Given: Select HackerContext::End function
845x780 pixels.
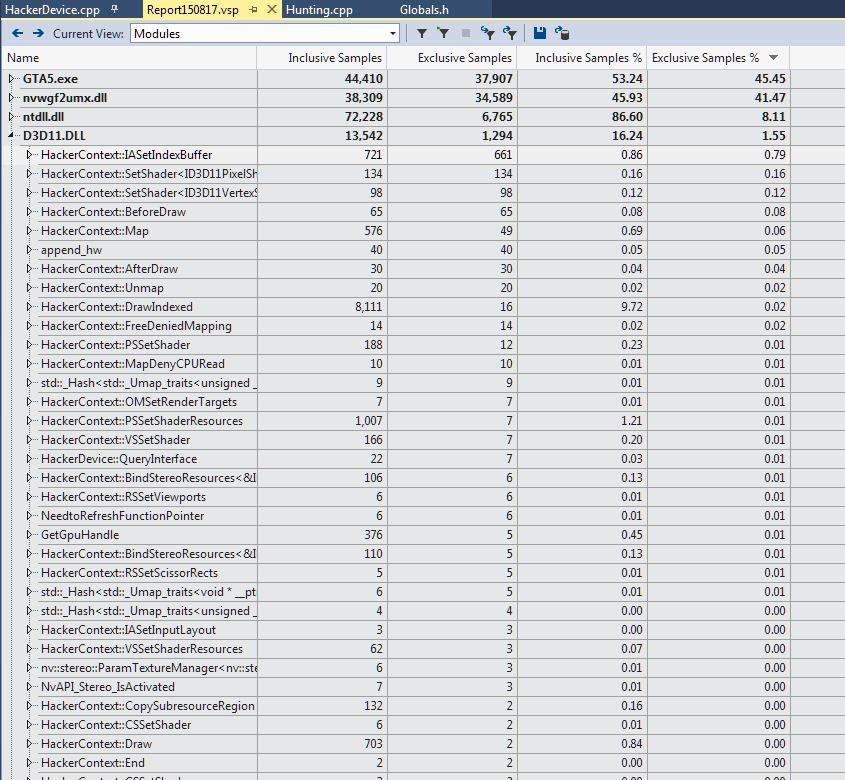Looking at the screenshot, I should (93, 763).
